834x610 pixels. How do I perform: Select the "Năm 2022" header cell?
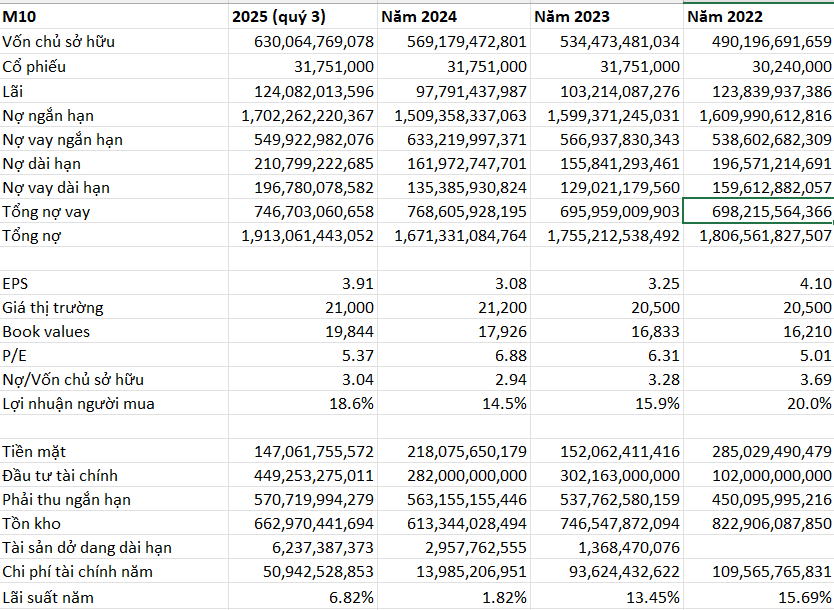[758, 17]
